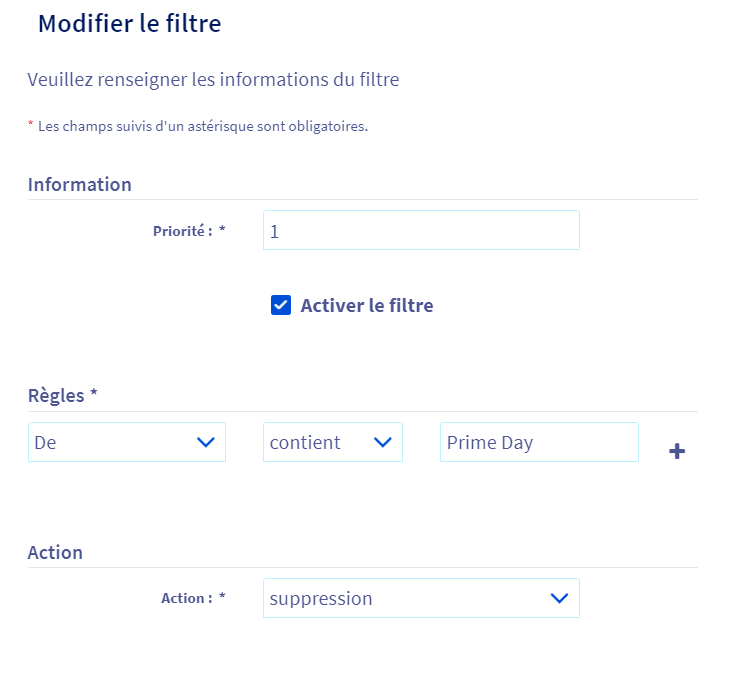Image resolution: width=729 pixels, height=679 pixels.
Task: Click the "Action" section heading
Action: 55,552
